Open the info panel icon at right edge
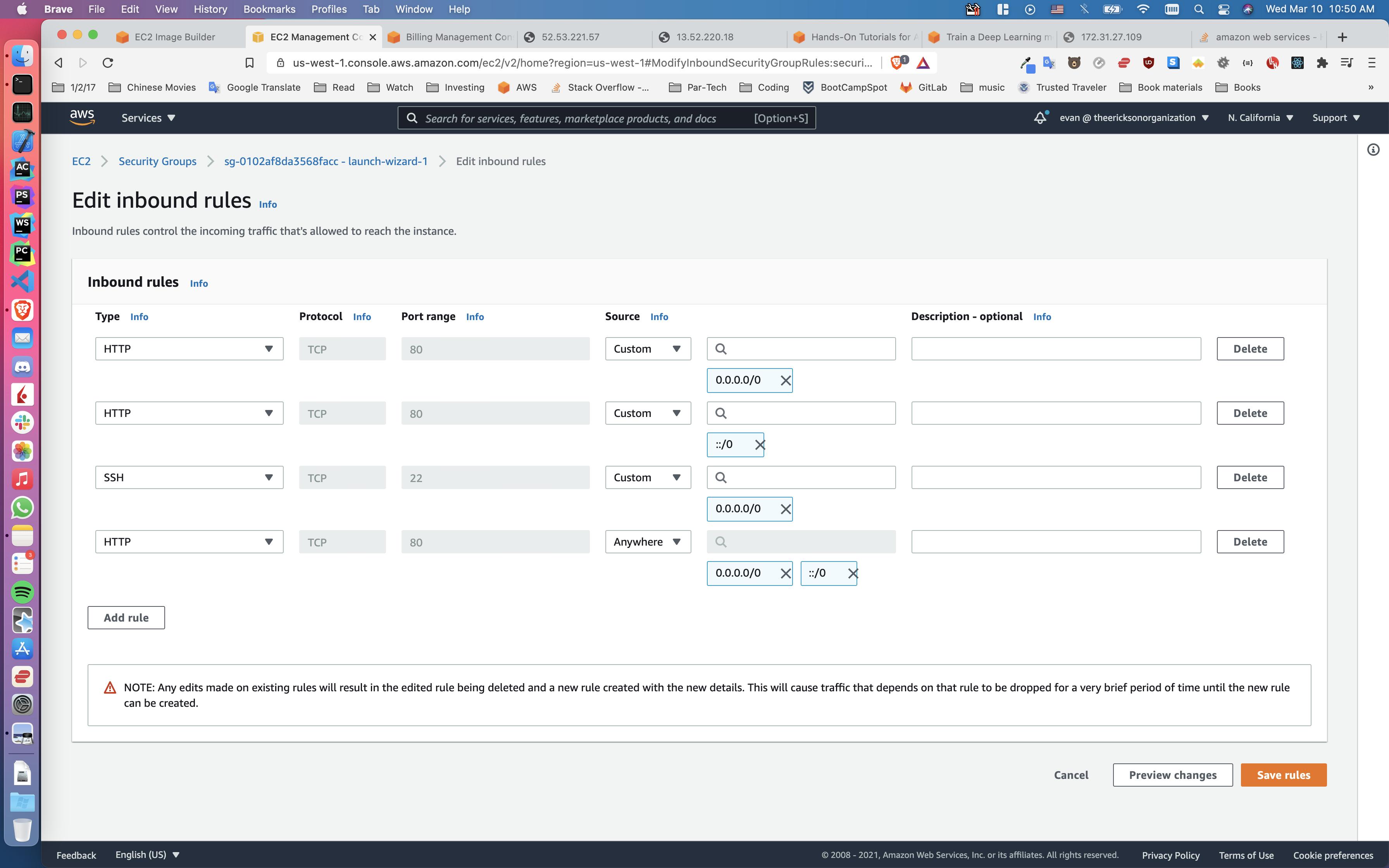The image size is (1389, 868). point(1373,150)
